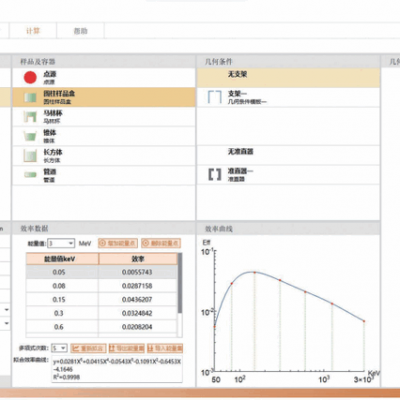Choose the collimator one (准直器一) bracket icon
Screen dimensions: 400x400
pyautogui.click(x=215, y=174)
